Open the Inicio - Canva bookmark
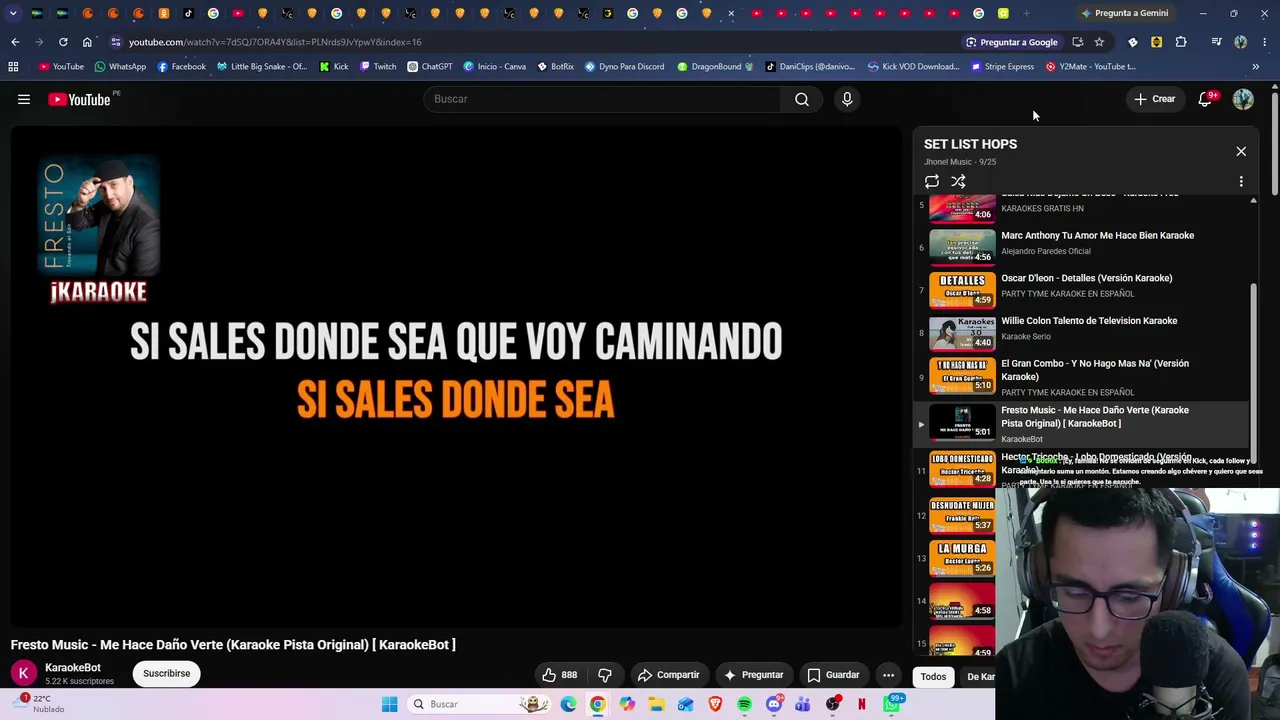 tap(494, 67)
